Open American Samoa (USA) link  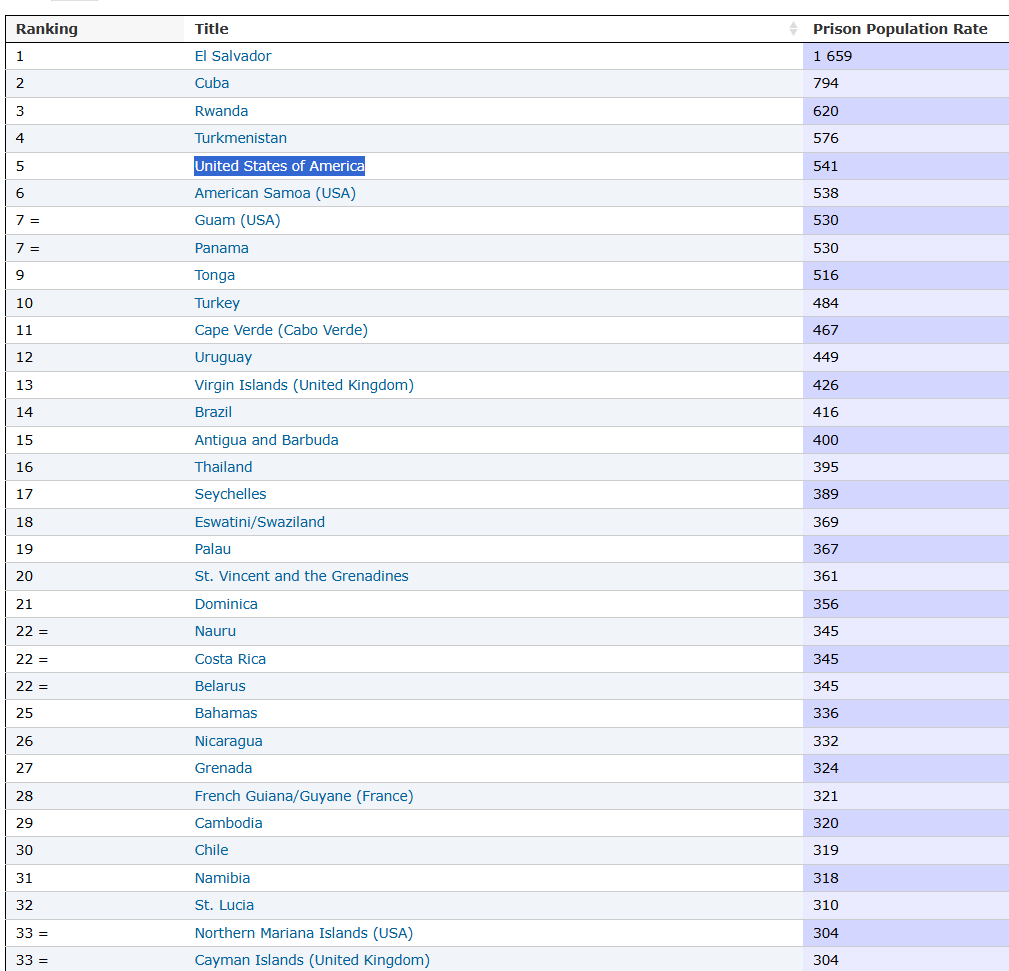275,193
